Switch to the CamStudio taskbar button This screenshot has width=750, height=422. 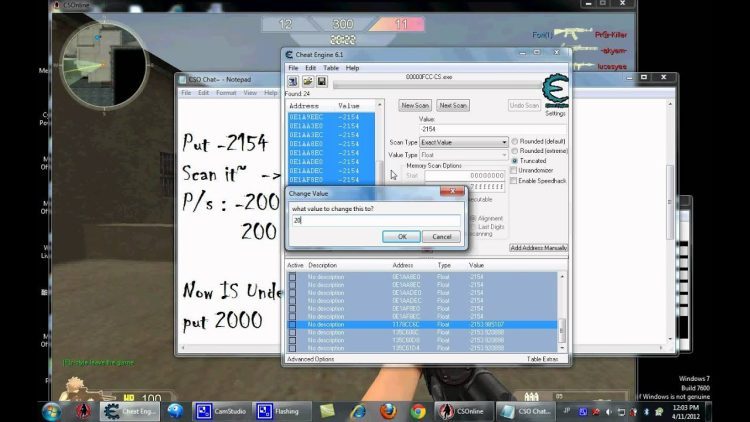coord(221,411)
